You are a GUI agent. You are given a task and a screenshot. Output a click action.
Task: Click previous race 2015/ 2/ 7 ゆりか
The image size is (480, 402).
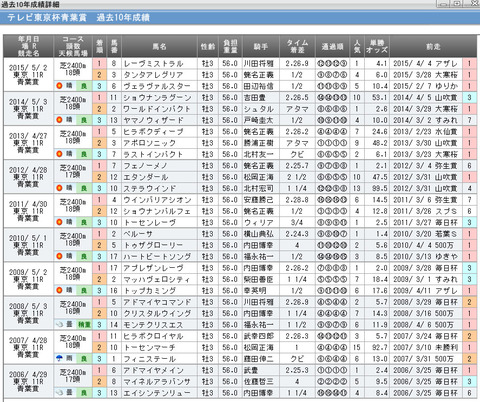(426, 86)
